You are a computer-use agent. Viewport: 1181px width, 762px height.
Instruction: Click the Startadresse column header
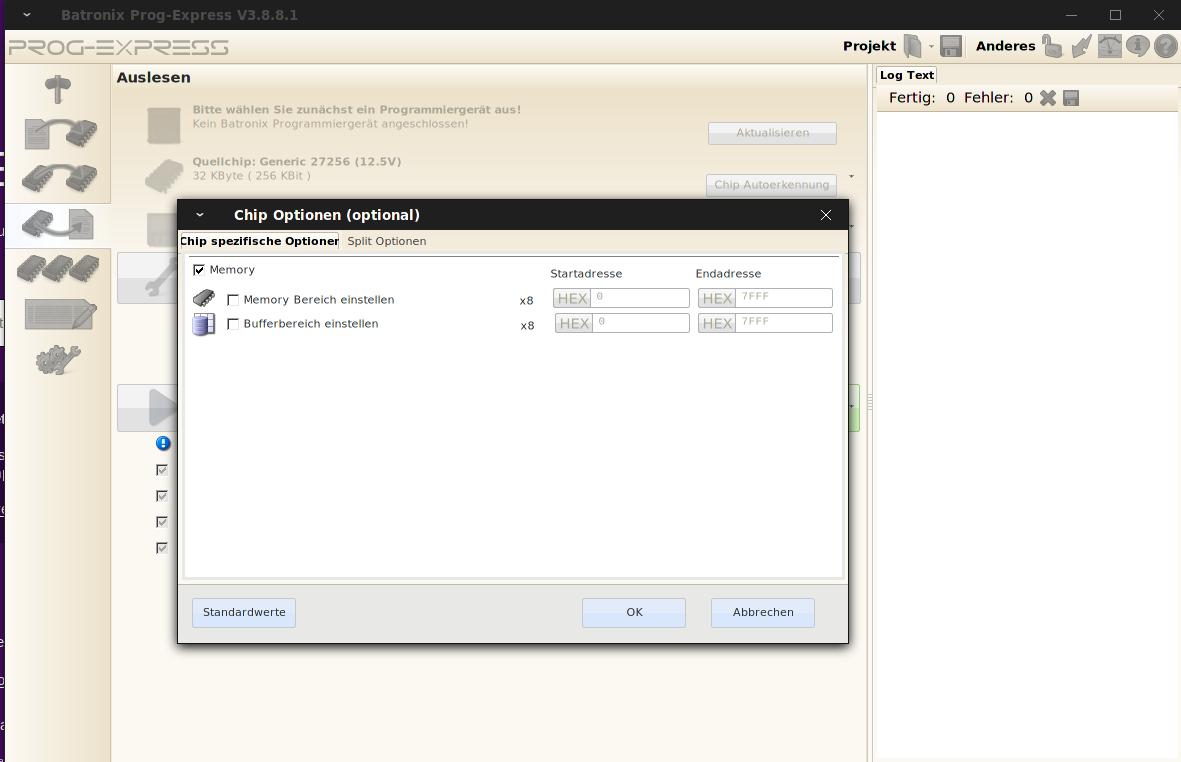[586, 274]
